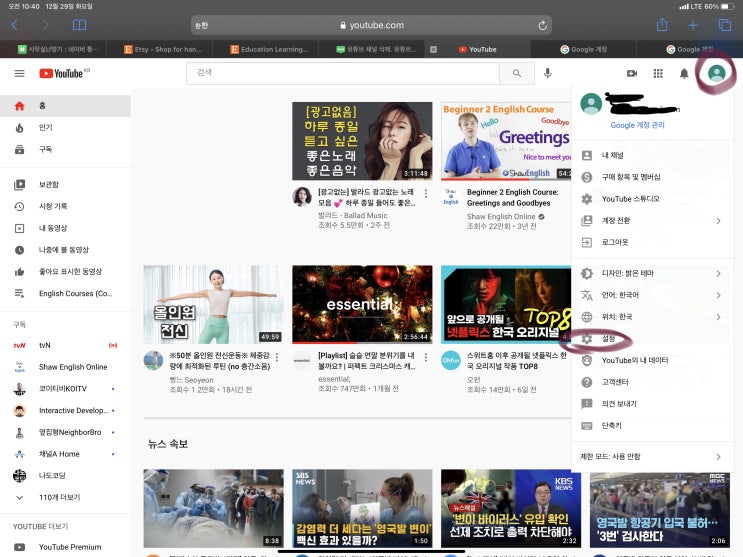The image size is (743, 557).
Task: Open the create video camera icon
Action: pos(632,73)
